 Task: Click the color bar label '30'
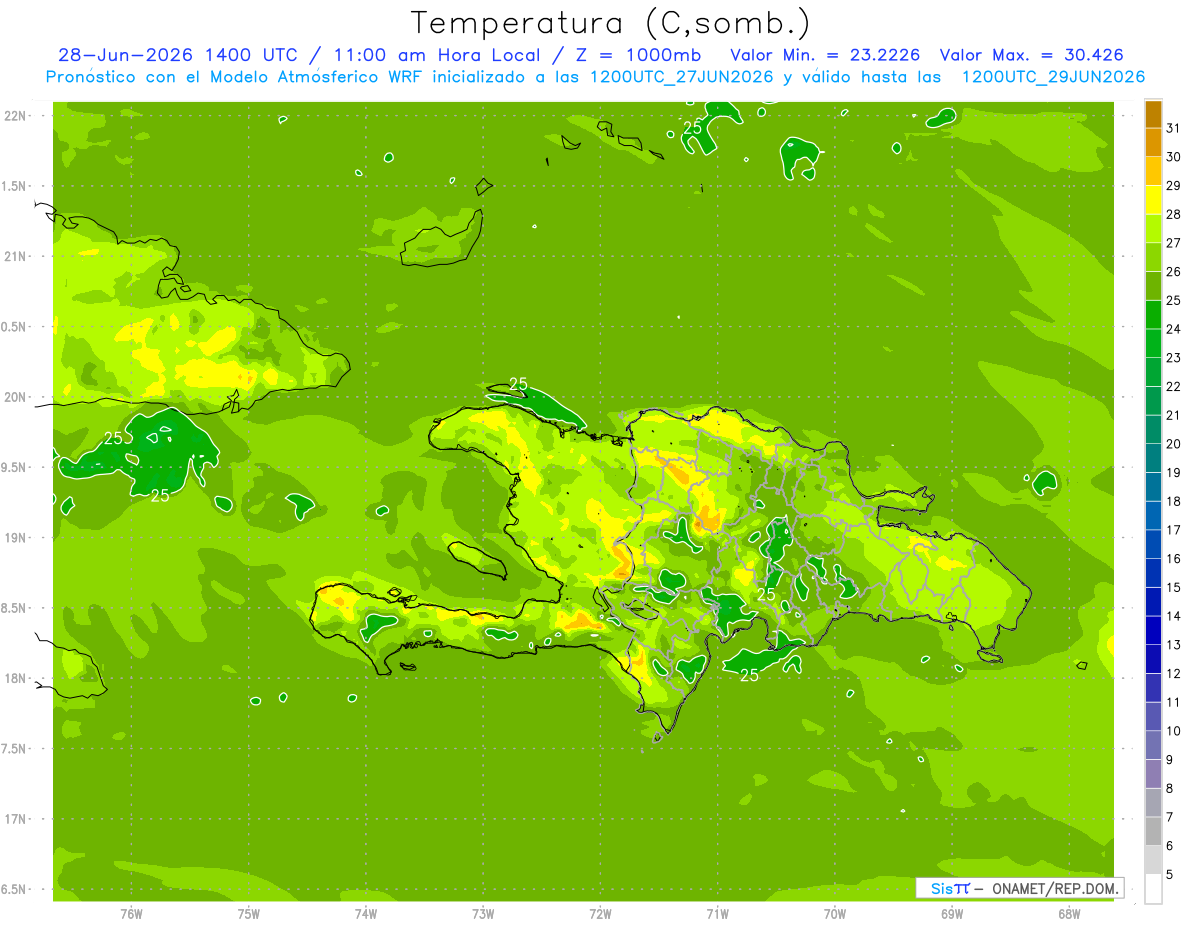(1174, 157)
